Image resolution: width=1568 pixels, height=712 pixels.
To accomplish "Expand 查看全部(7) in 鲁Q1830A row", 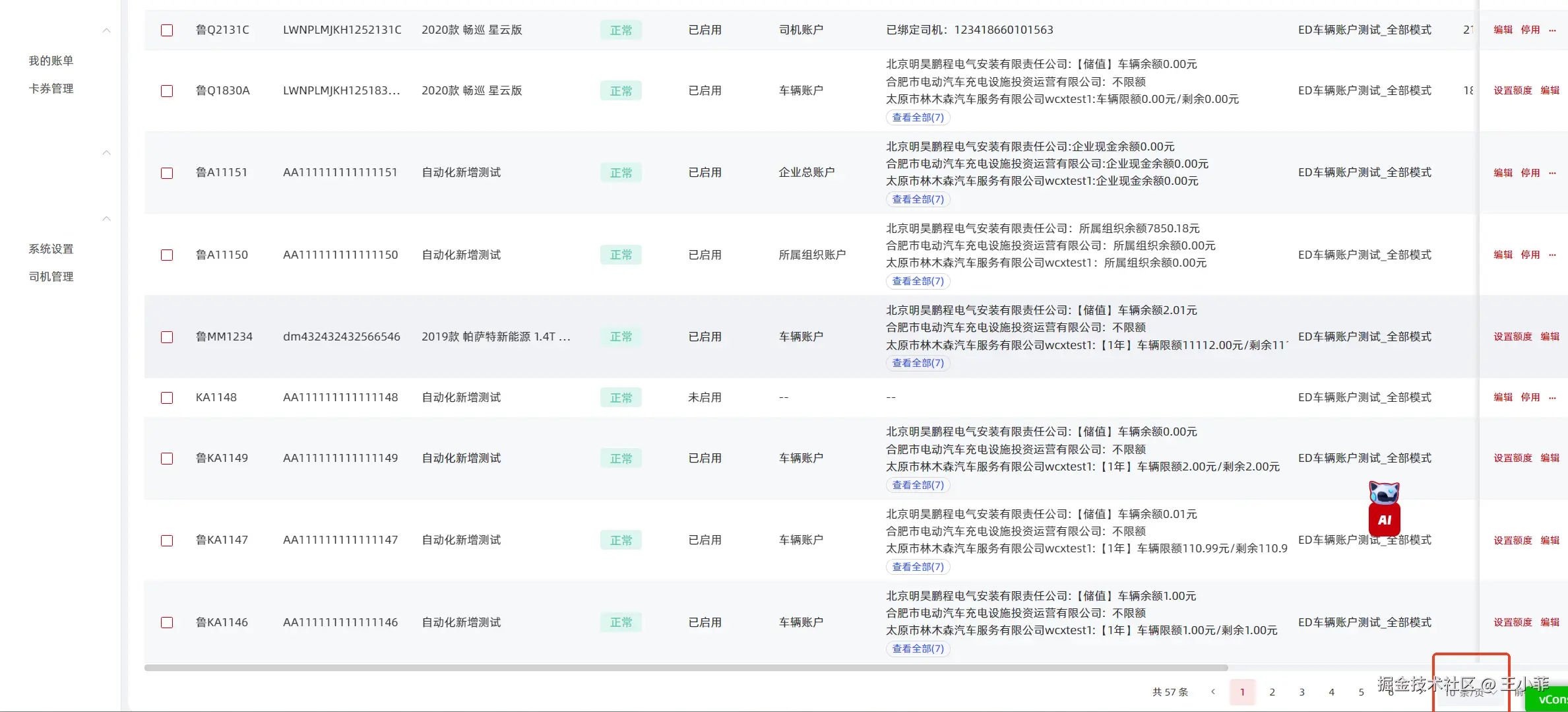I will [918, 117].
